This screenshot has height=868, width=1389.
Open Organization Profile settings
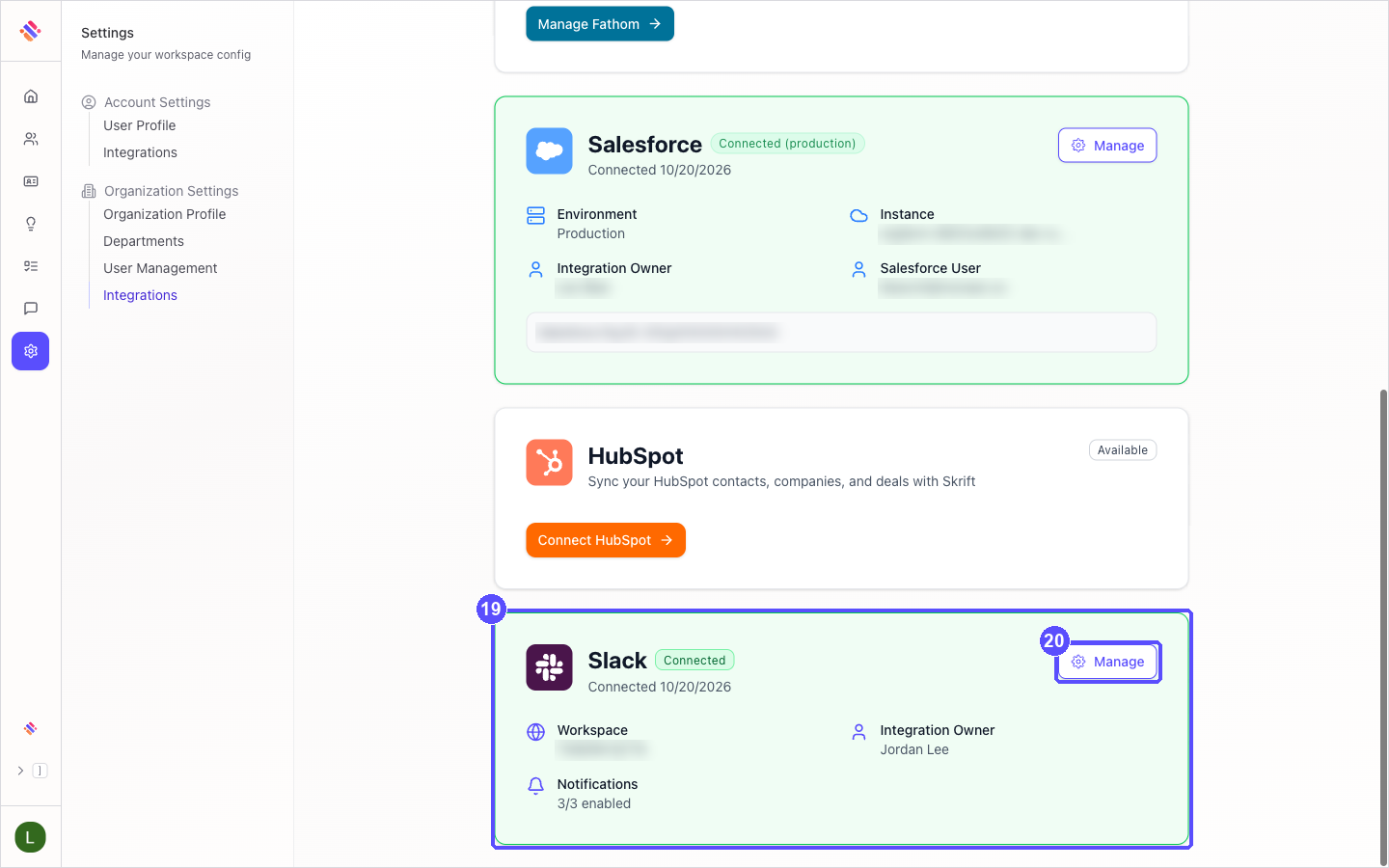[x=165, y=214]
